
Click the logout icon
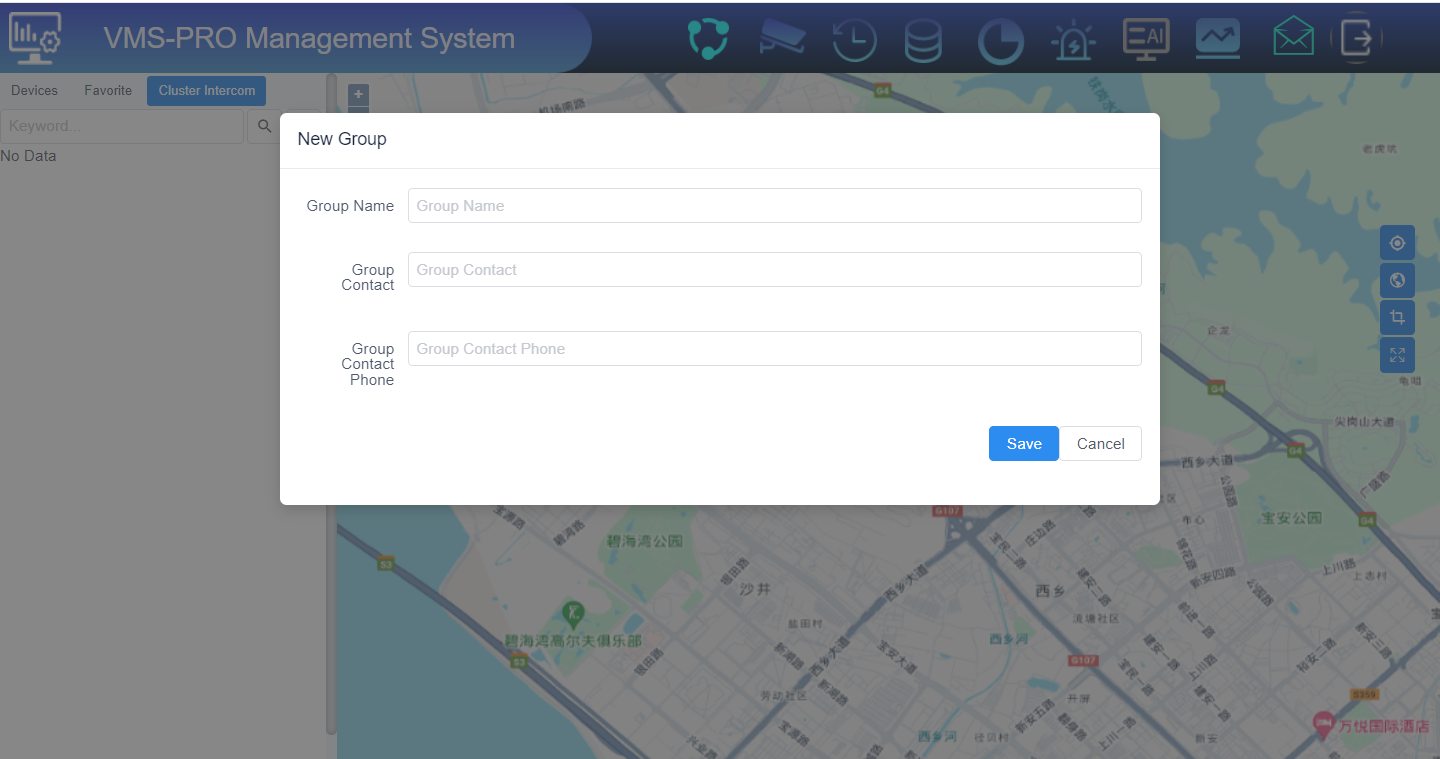click(x=1357, y=36)
